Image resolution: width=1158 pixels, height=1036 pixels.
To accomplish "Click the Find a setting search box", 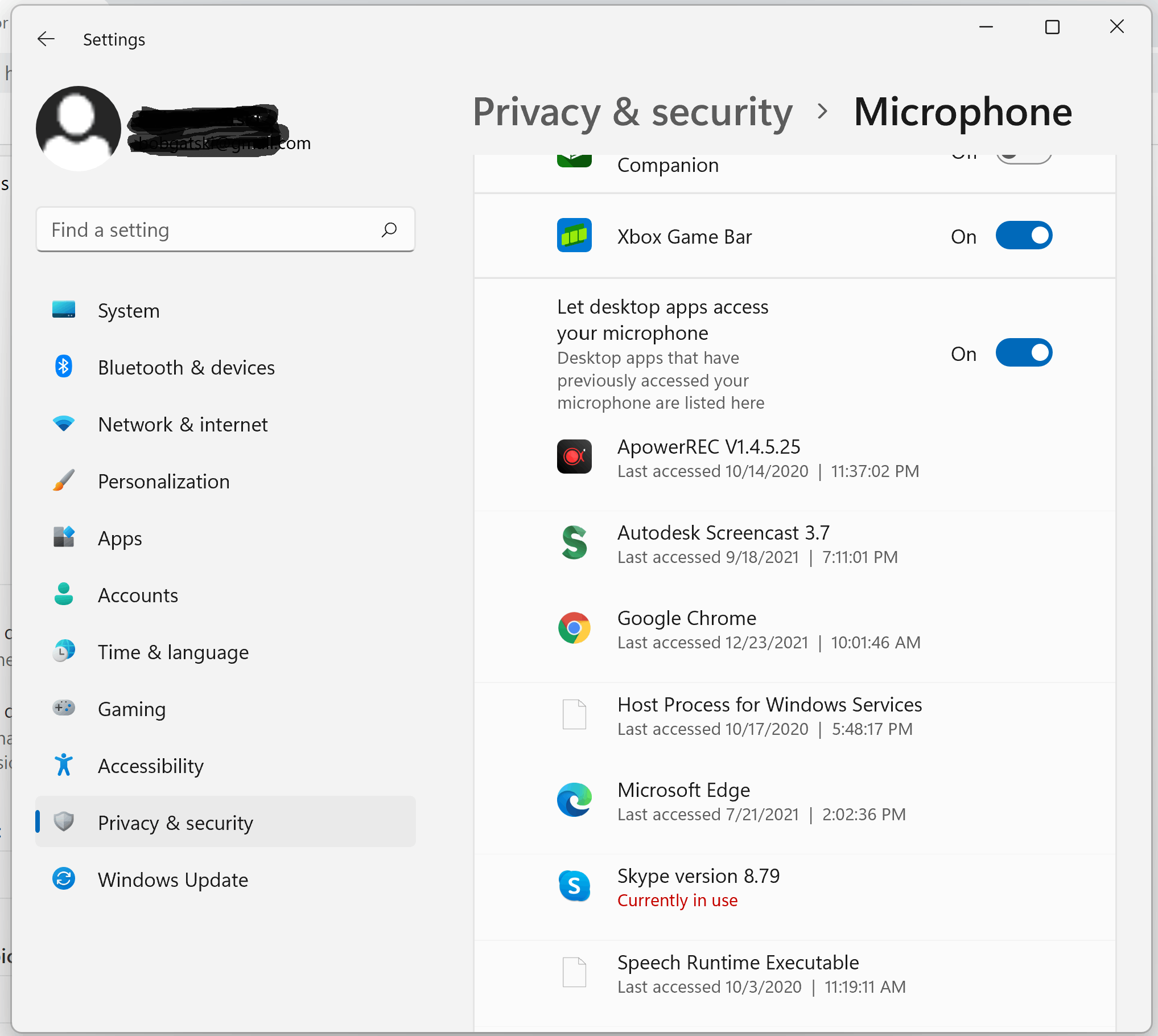I will 211,230.
